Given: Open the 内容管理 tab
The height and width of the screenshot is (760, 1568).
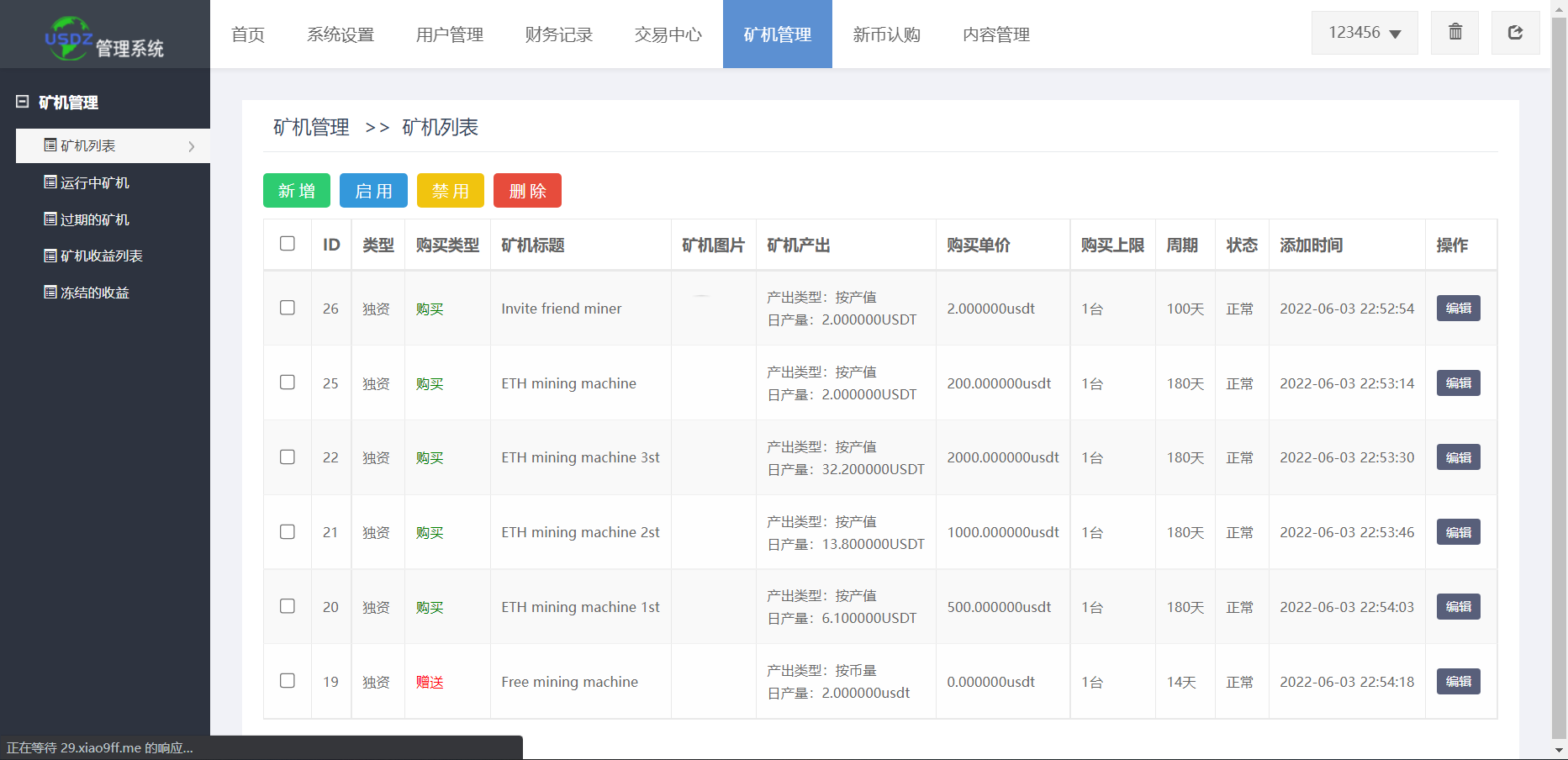Looking at the screenshot, I should (996, 34).
